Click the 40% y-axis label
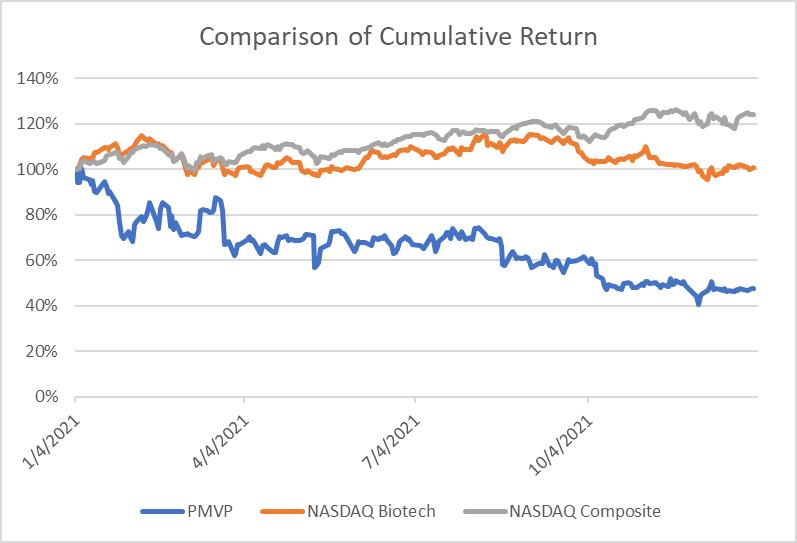The image size is (797, 543). click(42, 306)
